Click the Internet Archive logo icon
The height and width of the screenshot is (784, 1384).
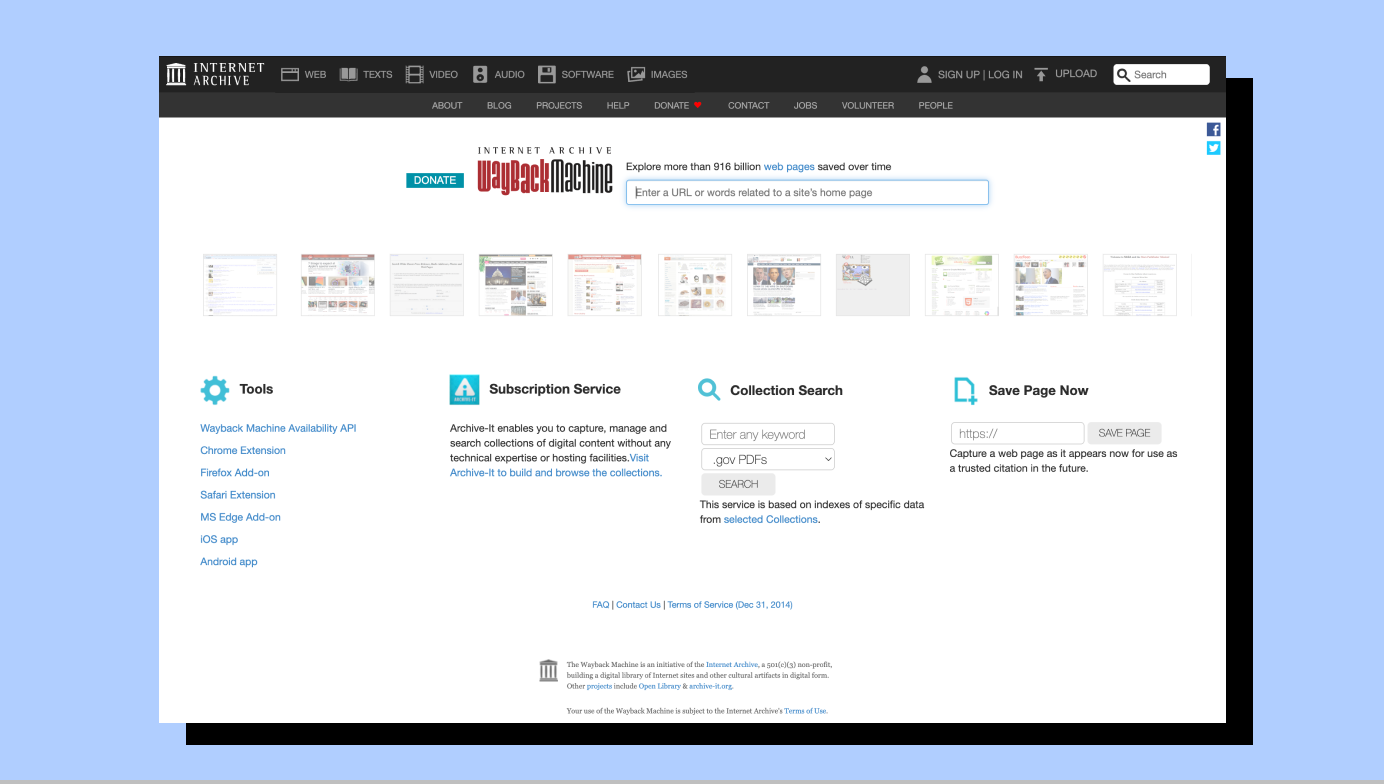[x=176, y=74]
